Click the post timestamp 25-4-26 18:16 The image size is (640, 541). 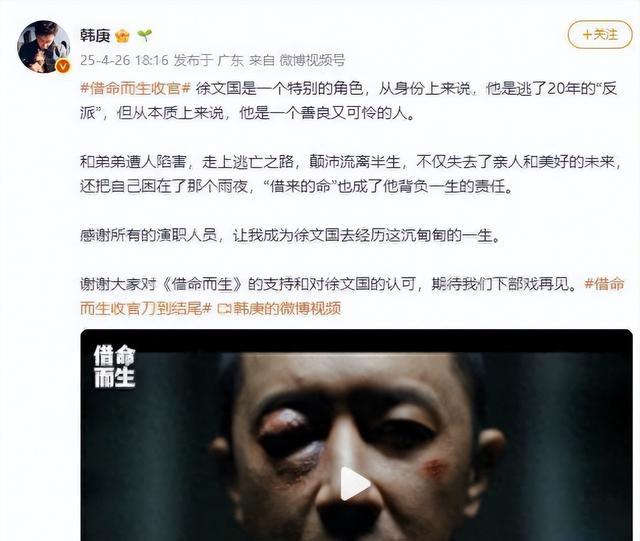(124, 60)
